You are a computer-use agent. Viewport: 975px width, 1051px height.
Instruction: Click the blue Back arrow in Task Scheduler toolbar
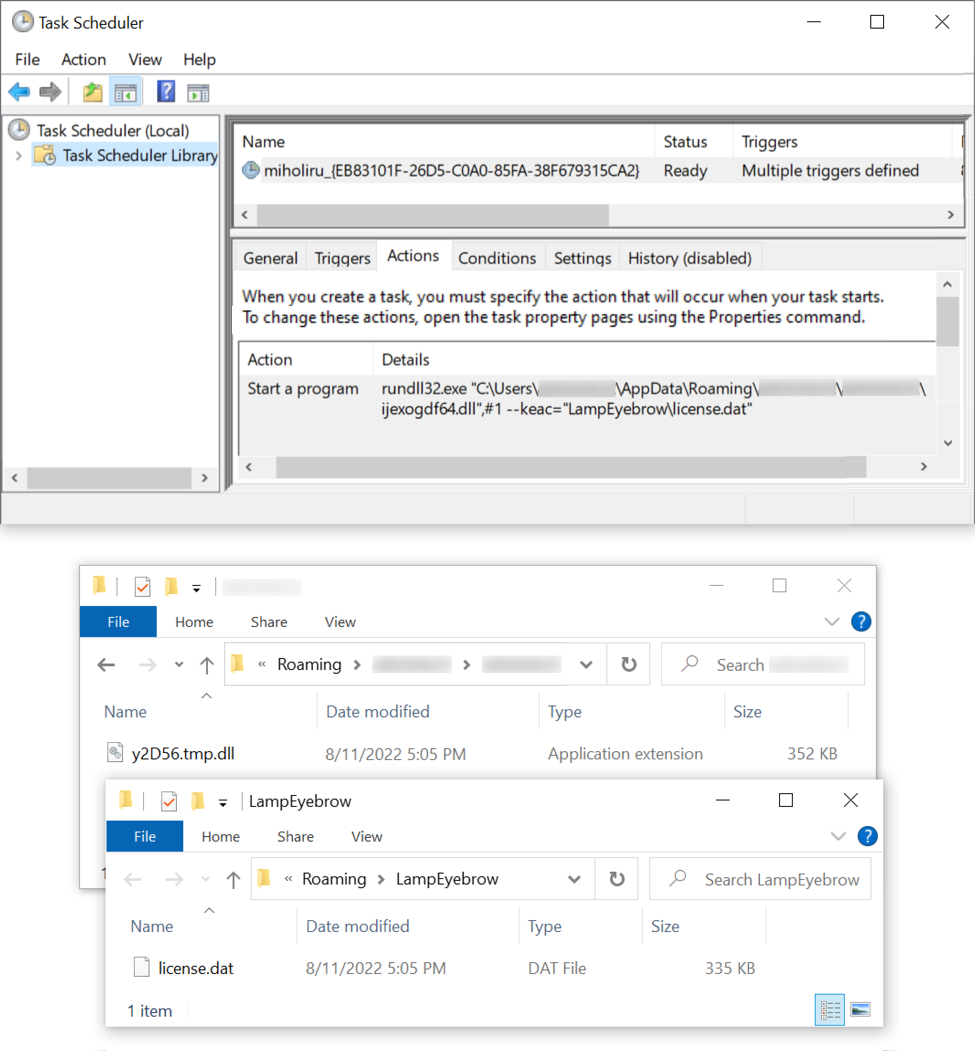pyautogui.click(x=19, y=93)
